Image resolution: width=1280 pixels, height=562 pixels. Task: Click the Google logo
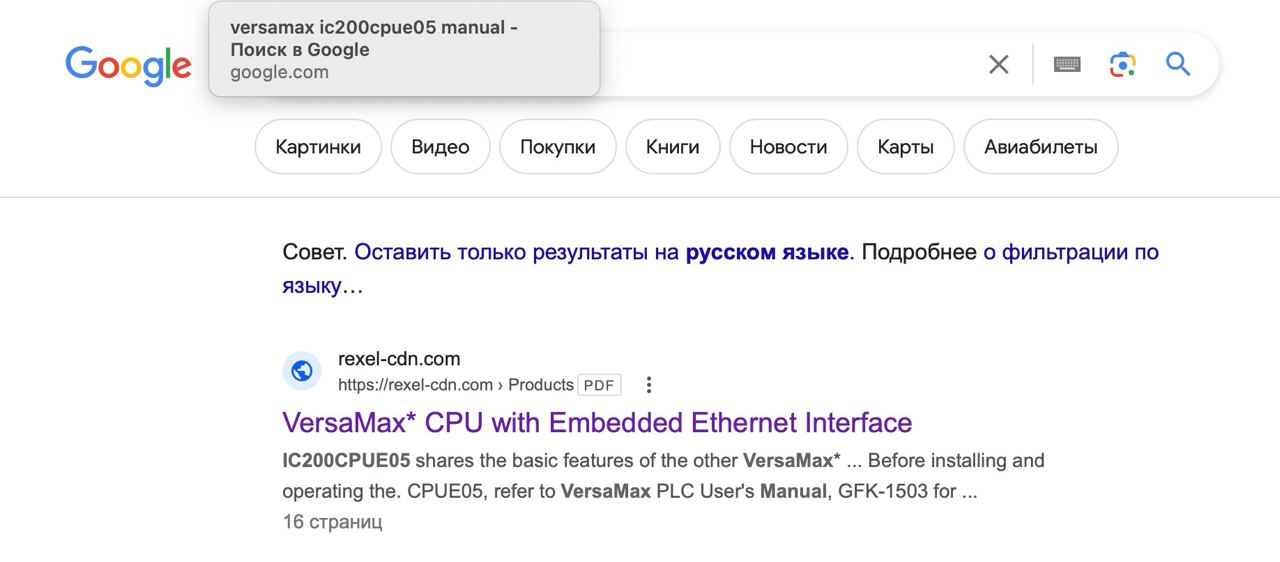point(128,65)
